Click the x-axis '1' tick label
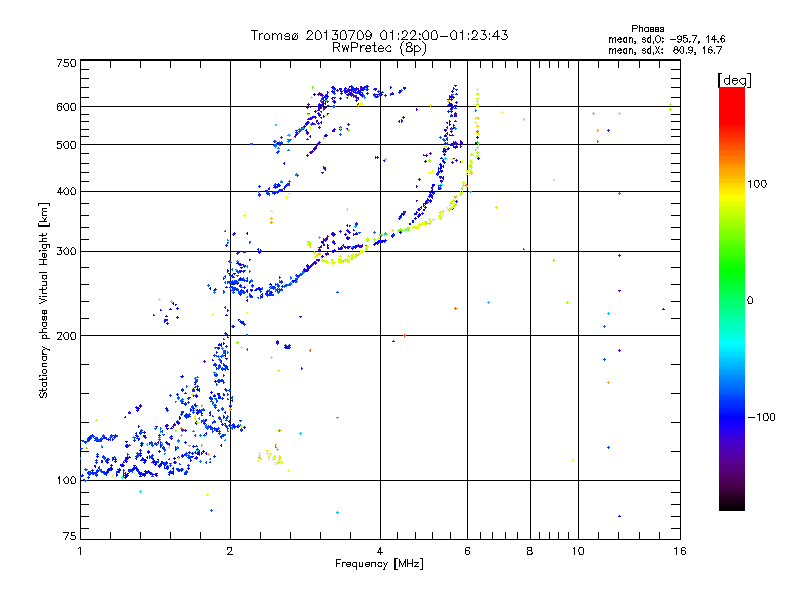Screen dimensions: 800x600 (80, 551)
